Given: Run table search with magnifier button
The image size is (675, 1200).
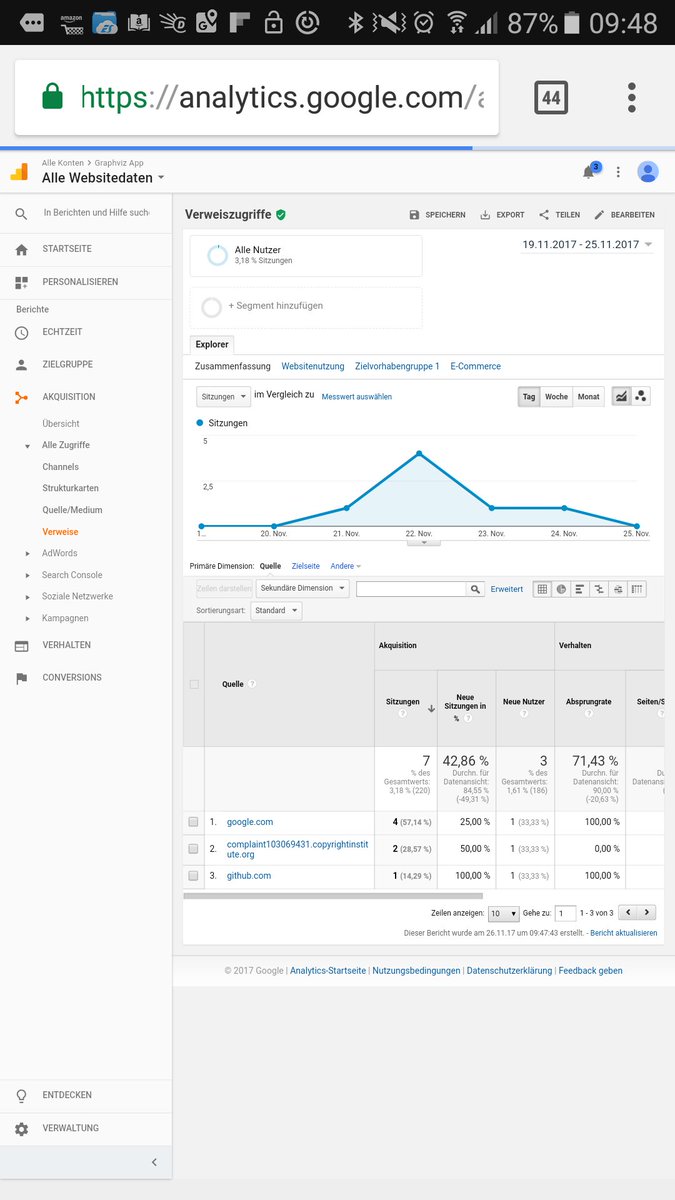Looking at the screenshot, I should pyautogui.click(x=476, y=590).
